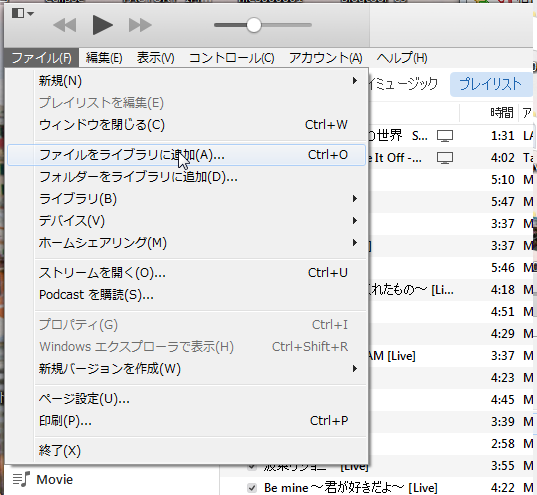Screen dimensions: 537x495
Task: Expand 新規バージョンを作成(W) submenu
Action: (186, 369)
